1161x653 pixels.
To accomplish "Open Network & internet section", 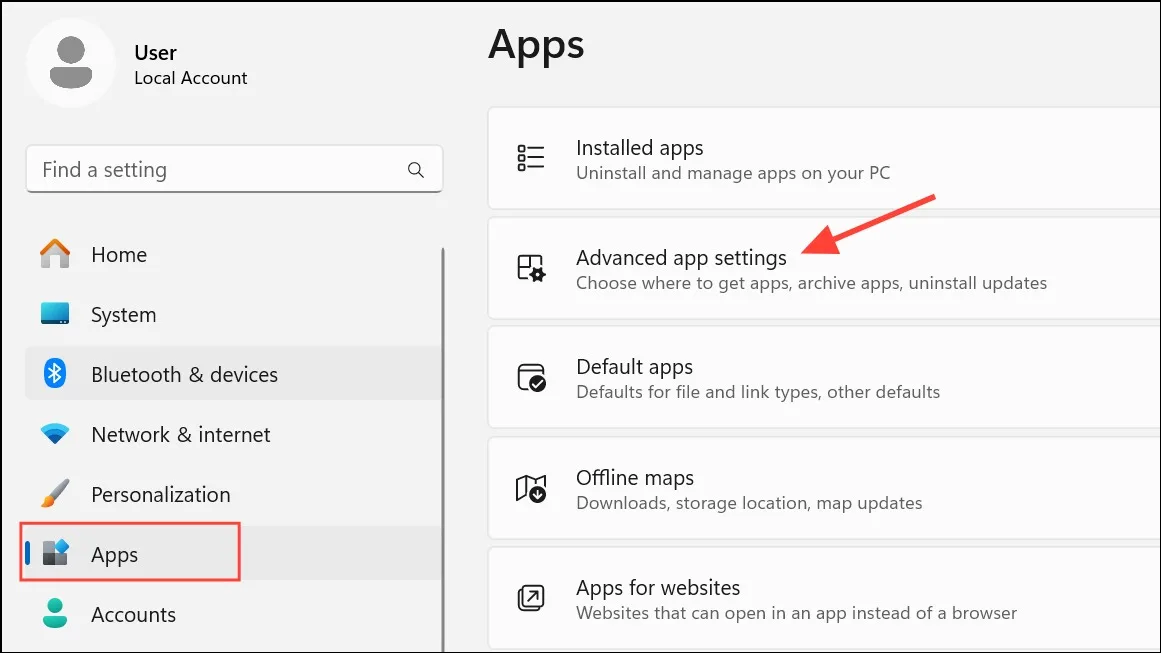I will (234, 435).
